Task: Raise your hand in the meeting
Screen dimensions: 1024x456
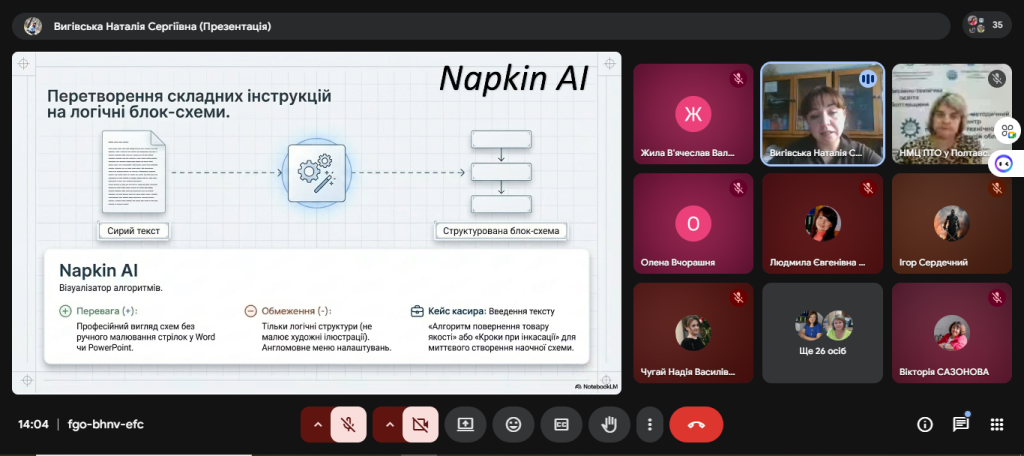Action: pos(609,424)
